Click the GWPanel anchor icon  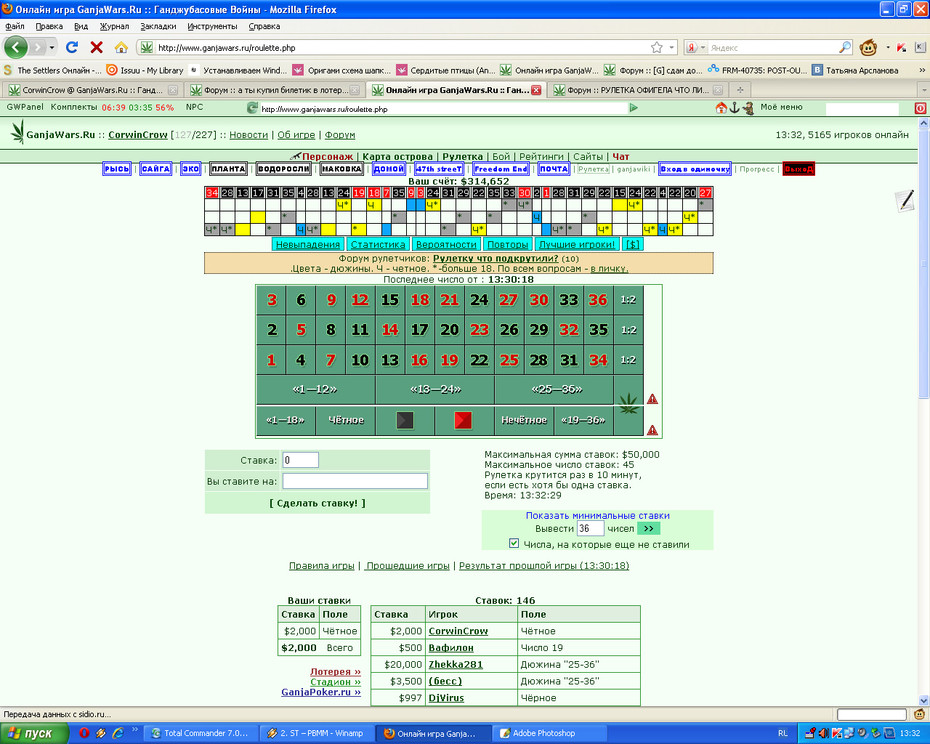(x=734, y=107)
